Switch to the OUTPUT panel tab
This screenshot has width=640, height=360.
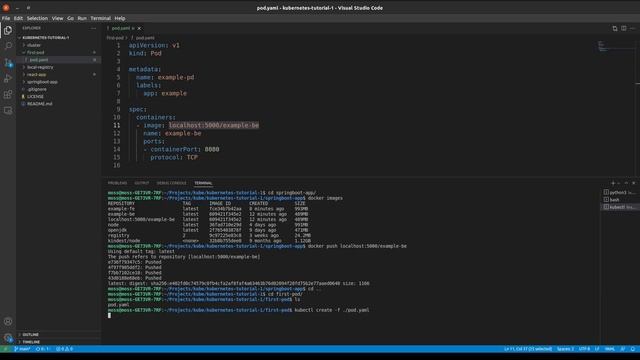(x=142, y=183)
